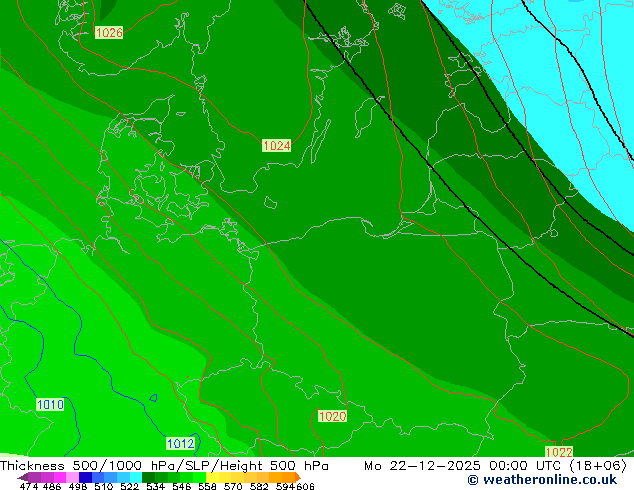Pick the dark green legend swatch above 534

[x=149, y=477]
